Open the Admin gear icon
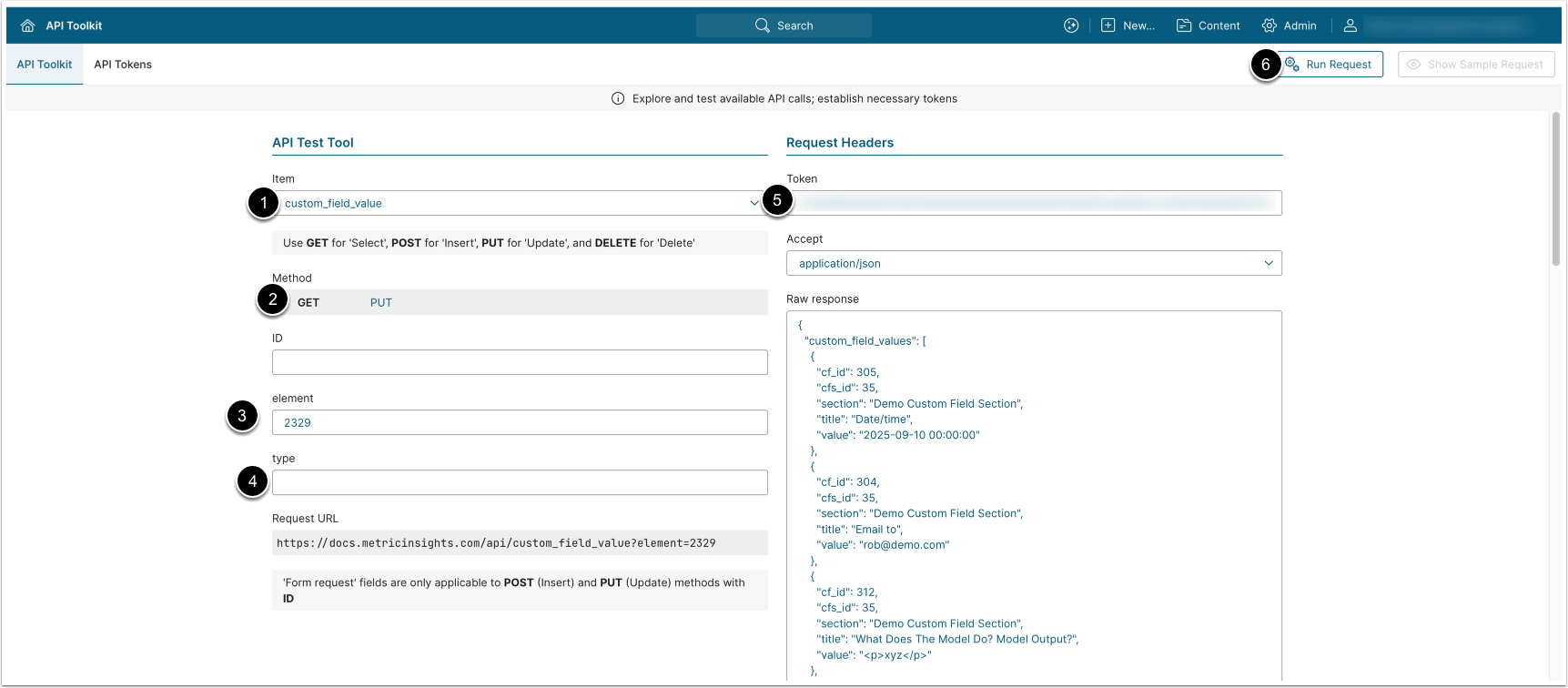Screen dimensions: 1568x688 [1269, 25]
